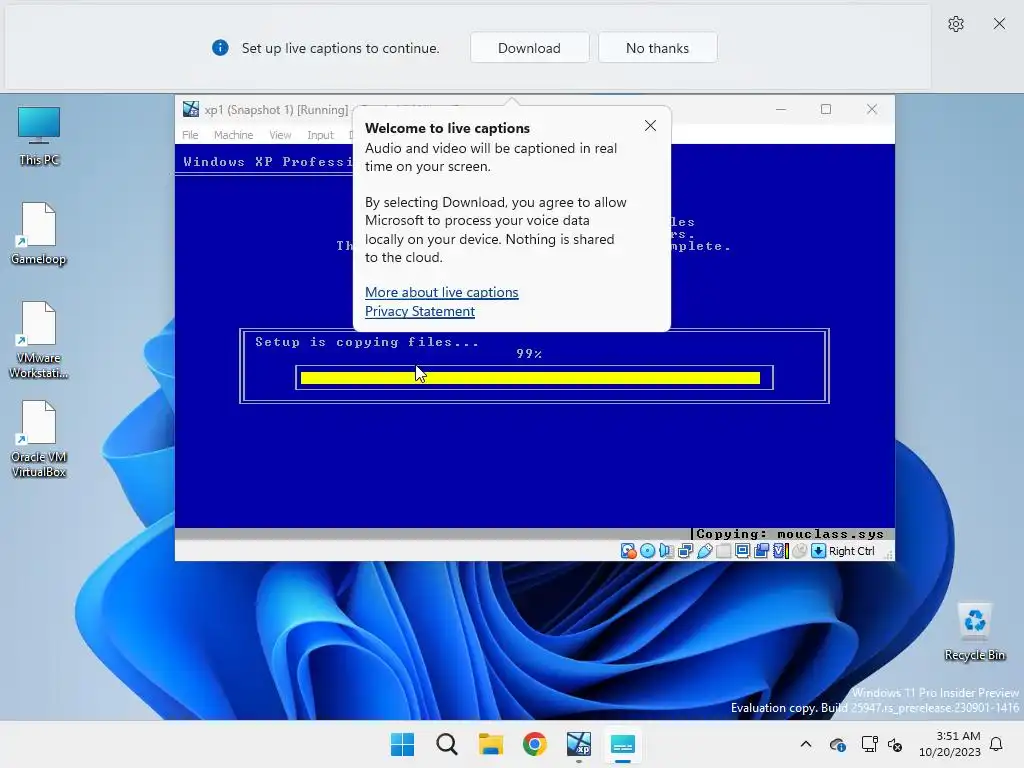This screenshot has height=768, width=1024.
Task: Open the Privacy Statement link
Action: 420,311
